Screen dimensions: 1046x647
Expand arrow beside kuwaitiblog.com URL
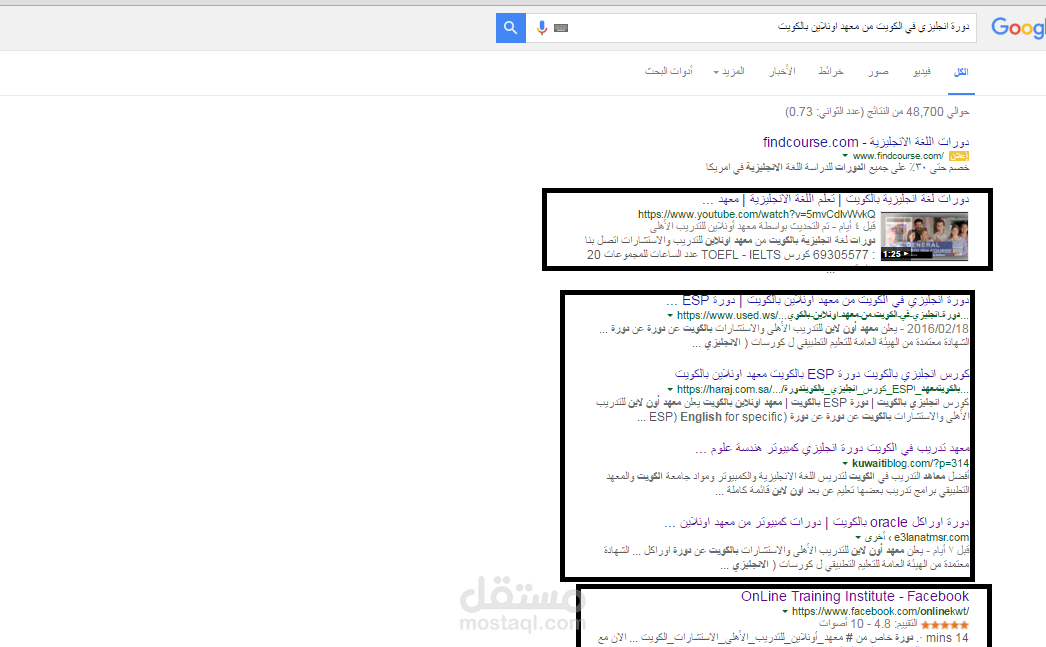pyautogui.click(x=845, y=464)
